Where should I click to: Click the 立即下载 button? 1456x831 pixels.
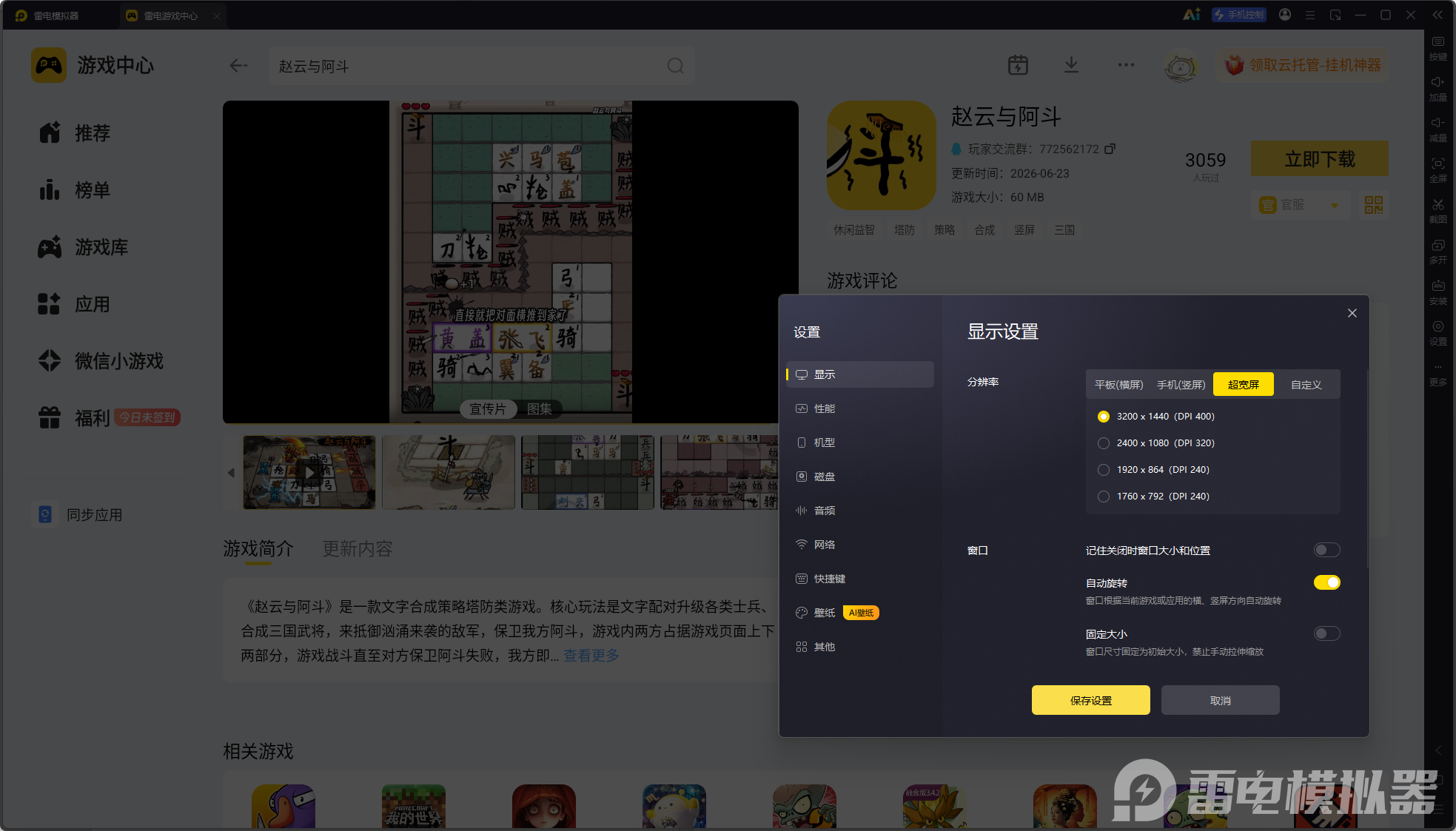tap(1319, 158)
